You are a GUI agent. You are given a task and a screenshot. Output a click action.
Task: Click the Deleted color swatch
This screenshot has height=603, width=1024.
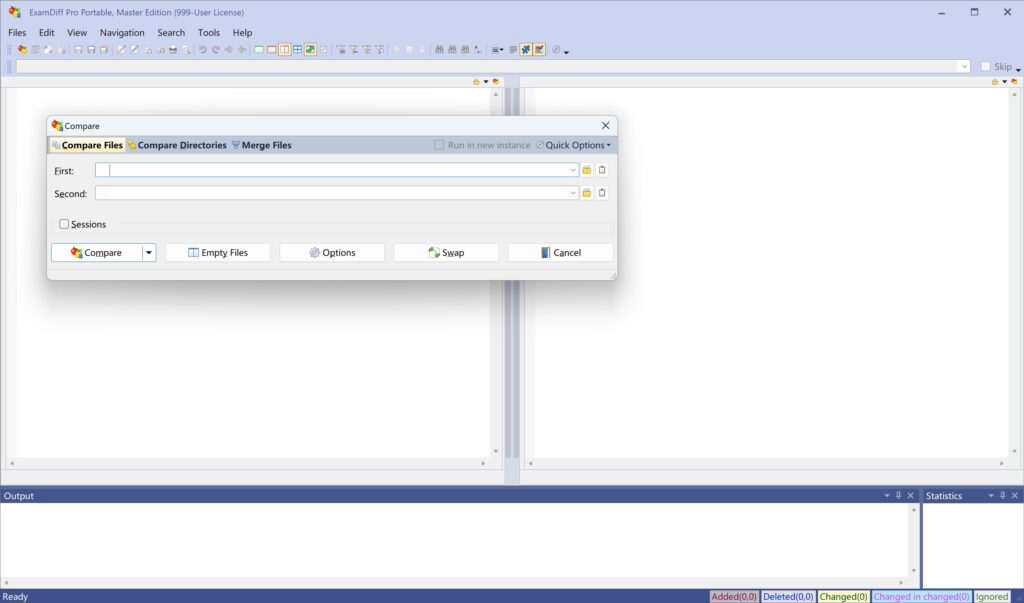(x=788, y=596)
